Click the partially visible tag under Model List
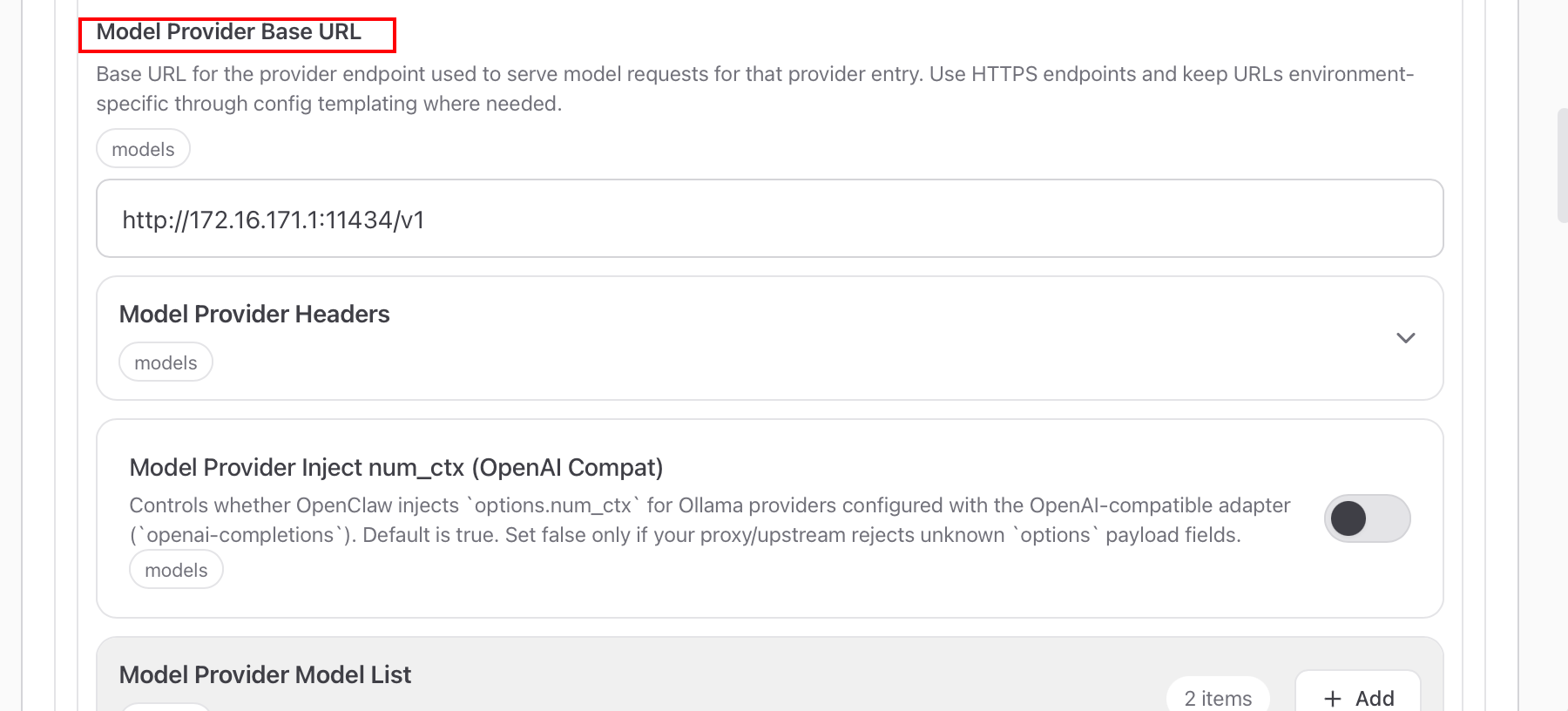This screenshot has width=1568, height=711. tap(166, 707)
